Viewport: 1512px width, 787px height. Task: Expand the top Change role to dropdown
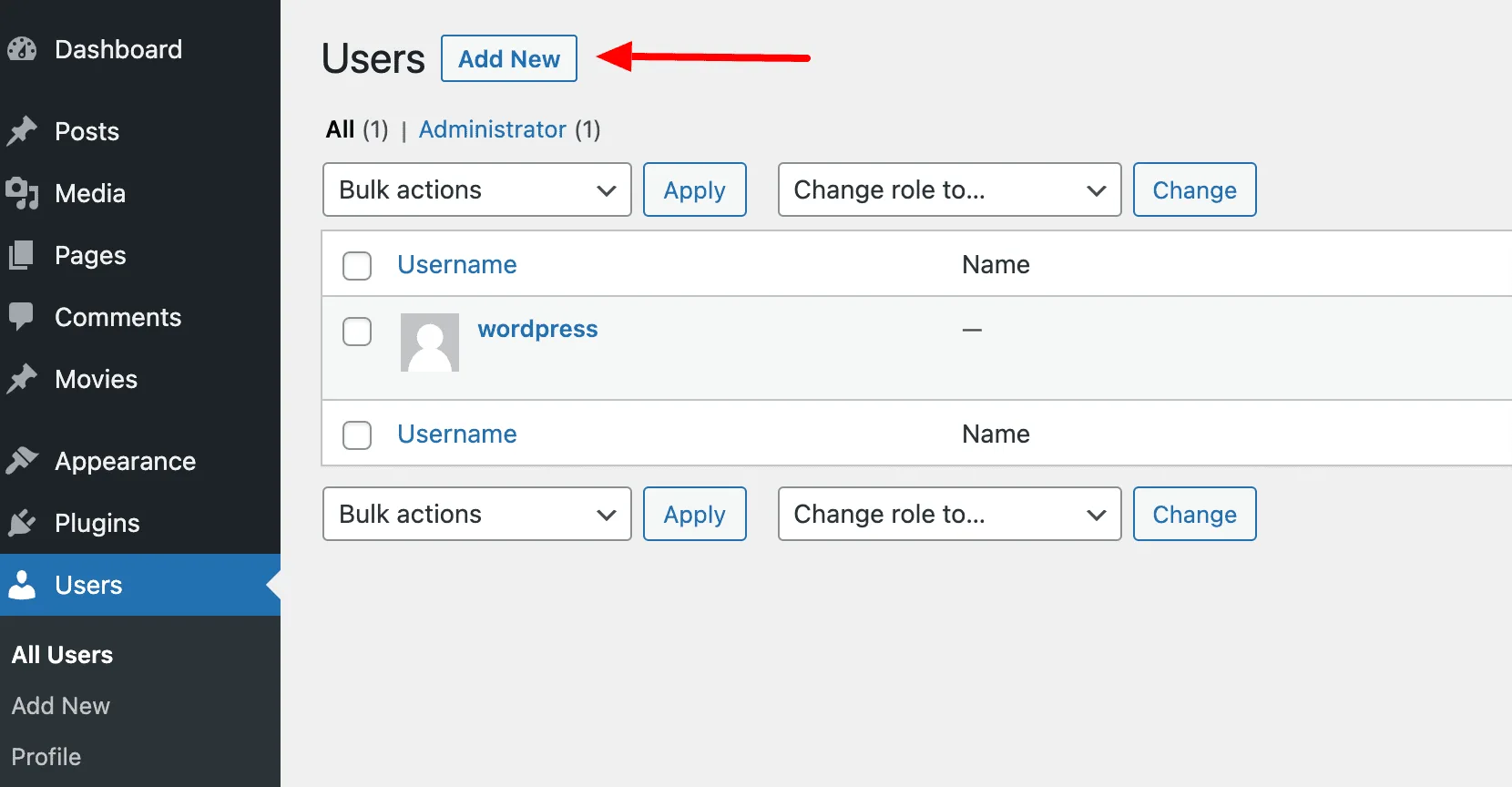[948, 189]
